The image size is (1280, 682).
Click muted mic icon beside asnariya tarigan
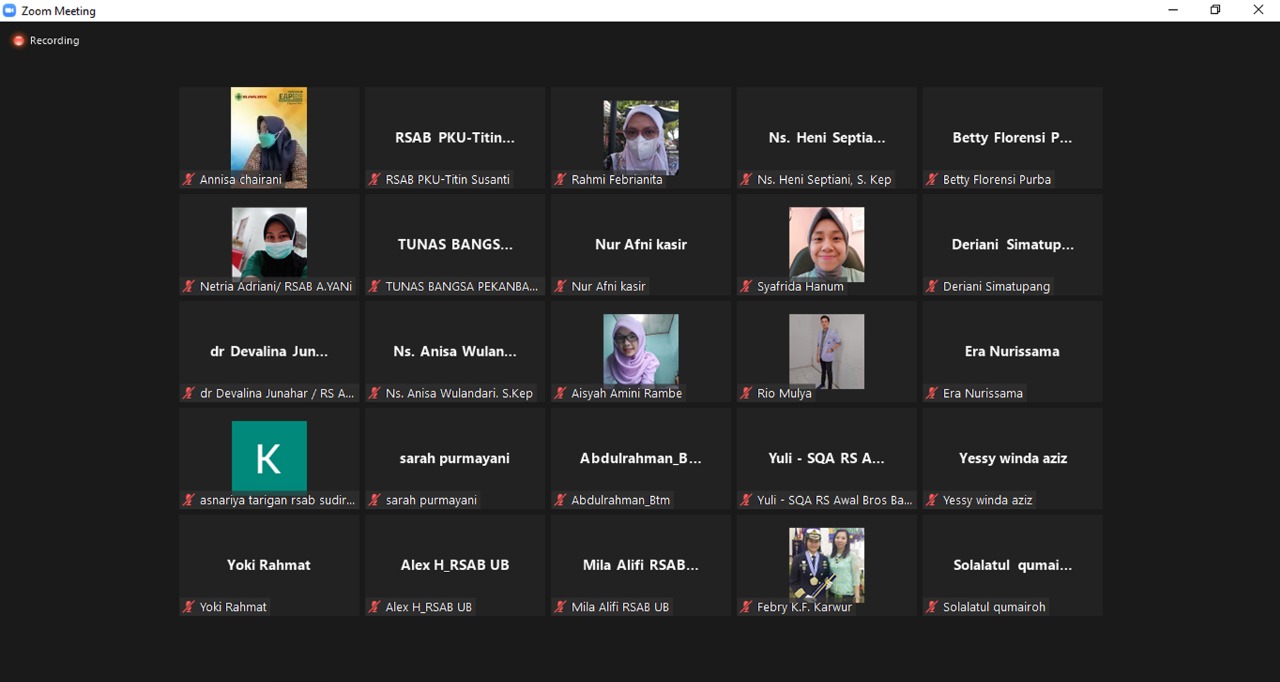[x=189, y=500]
